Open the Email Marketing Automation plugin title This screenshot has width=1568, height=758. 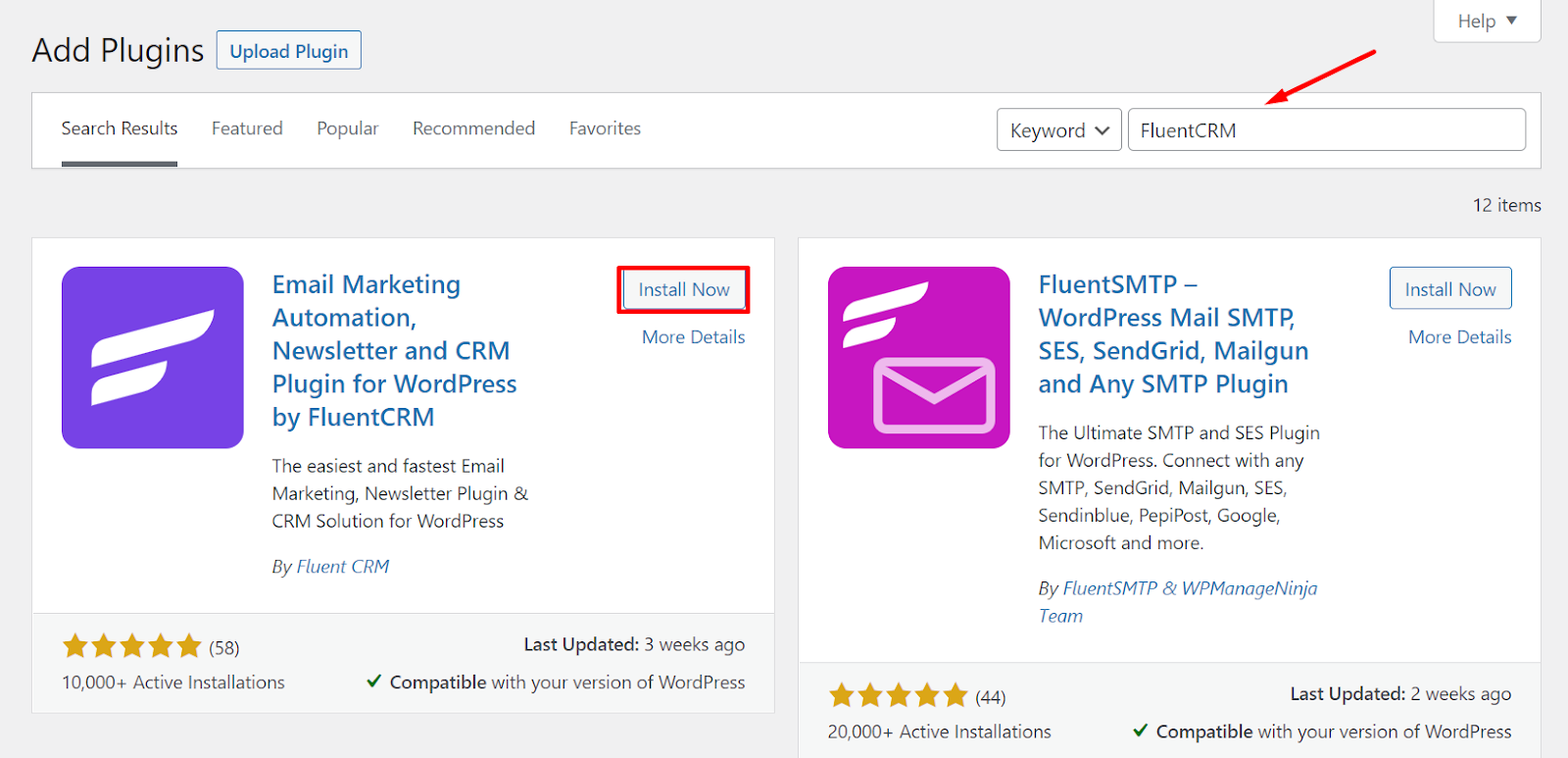click(x=394, y=350)
